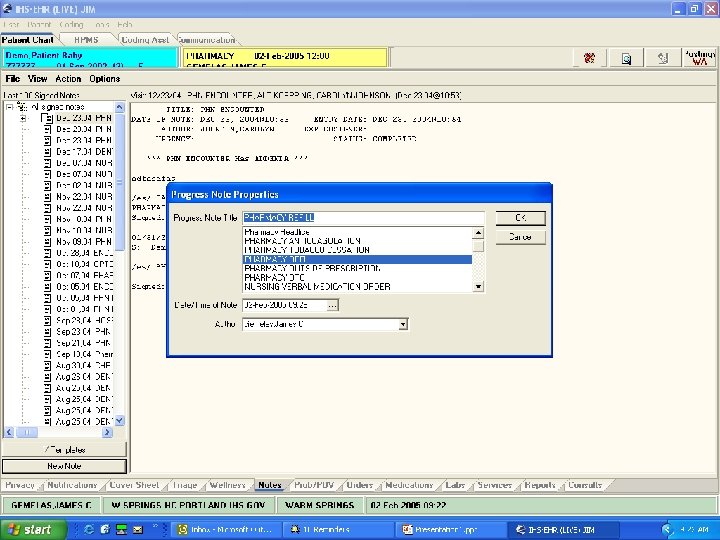Click notes tree horizontal scroll right arrow
The image size is (720, 540).
[x=107, y=432]
